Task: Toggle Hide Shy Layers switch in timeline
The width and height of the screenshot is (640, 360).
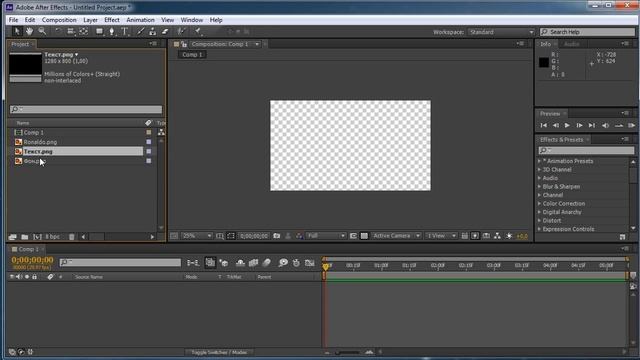Action: 240,263
